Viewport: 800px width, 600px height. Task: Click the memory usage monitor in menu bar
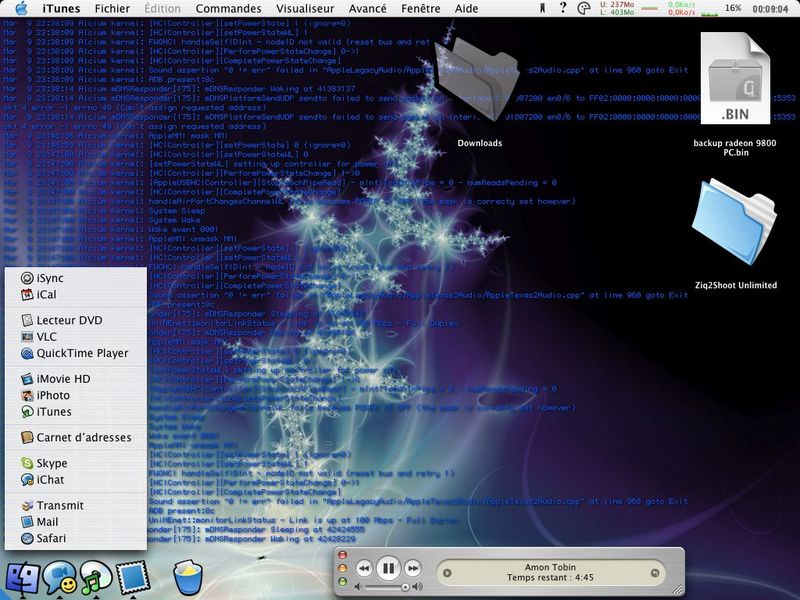(617, 8)
